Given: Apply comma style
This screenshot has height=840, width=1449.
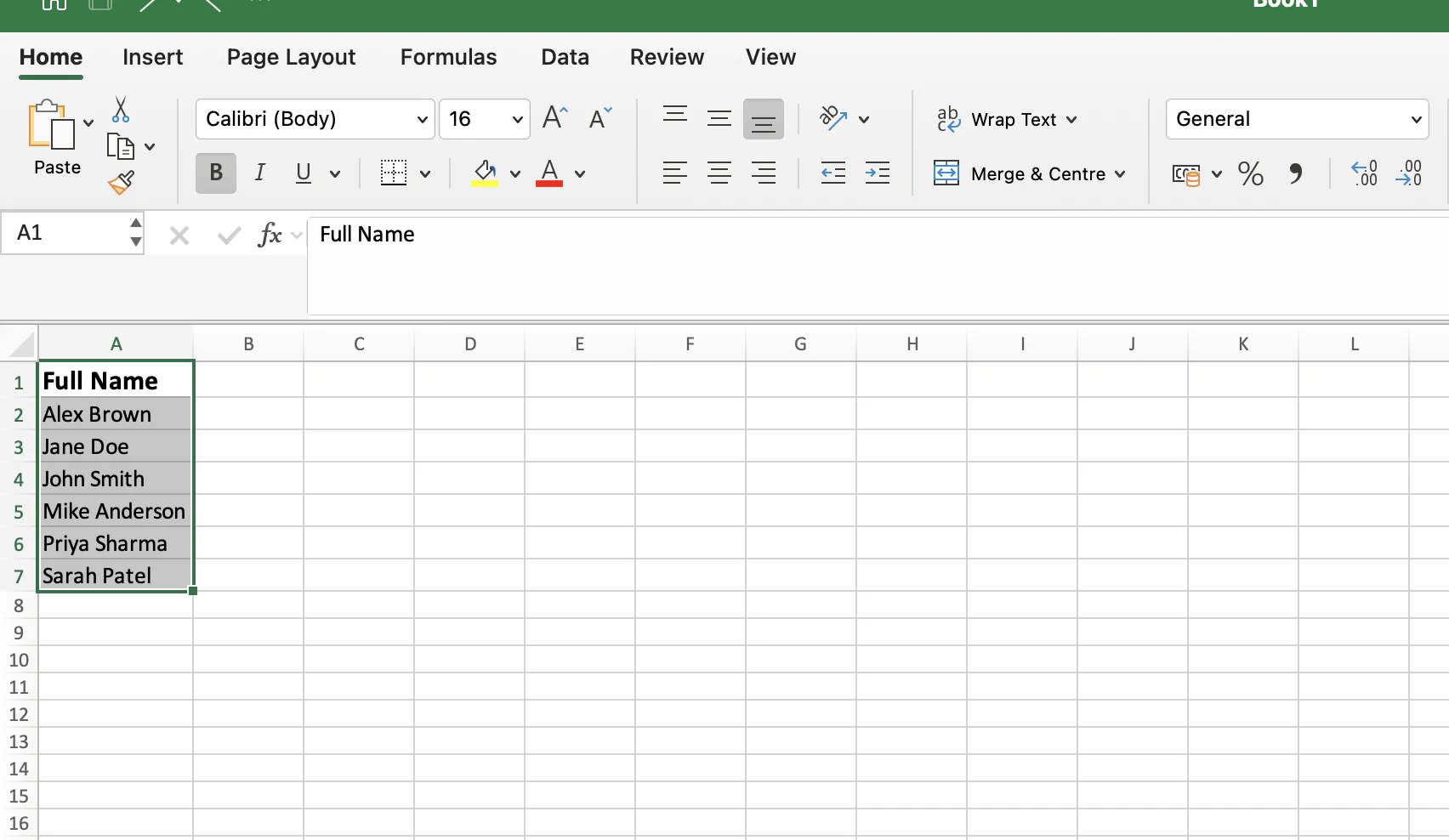Looking at the screenshot, I should [1295, 173].
